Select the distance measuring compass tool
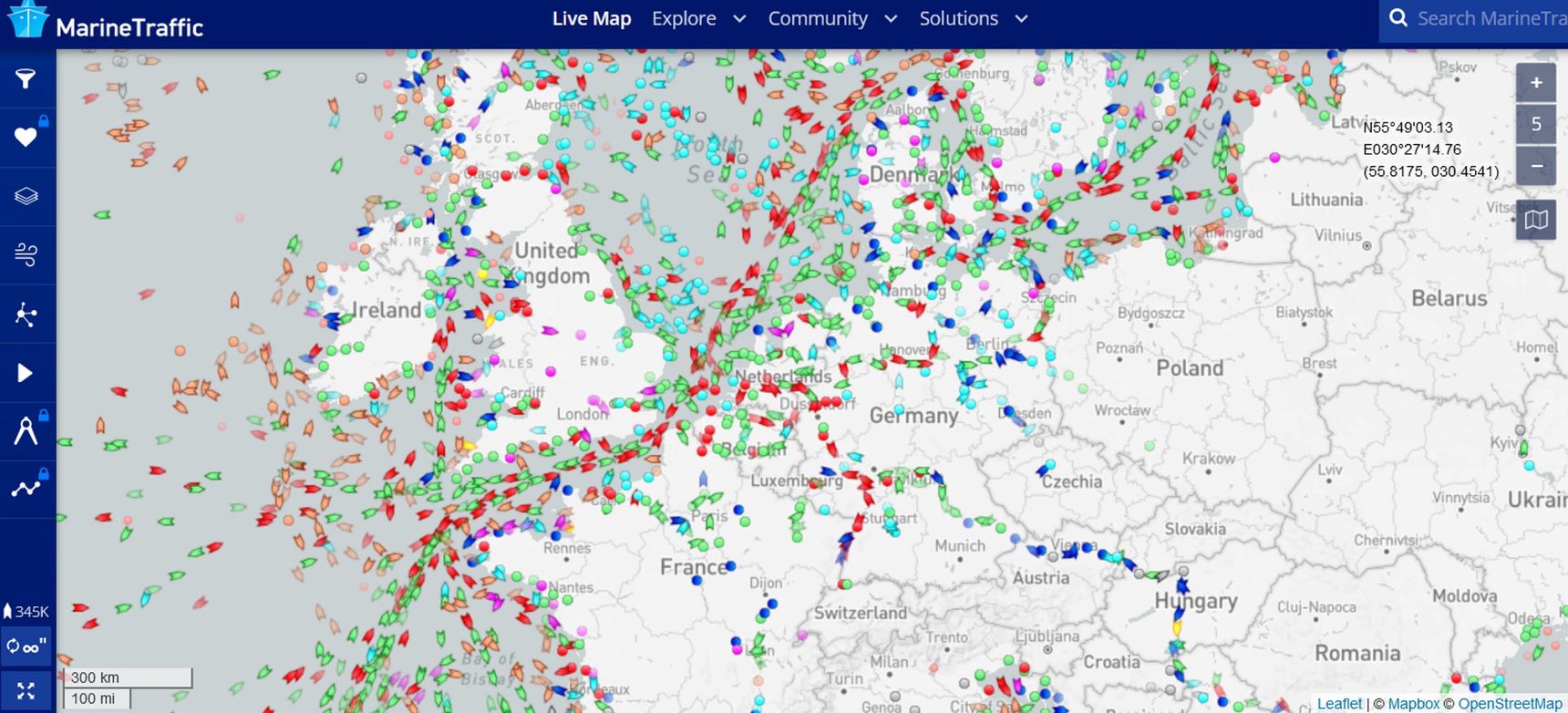Image resolution: width=1568 pixels, height=713 pixels. coord(26,430)
